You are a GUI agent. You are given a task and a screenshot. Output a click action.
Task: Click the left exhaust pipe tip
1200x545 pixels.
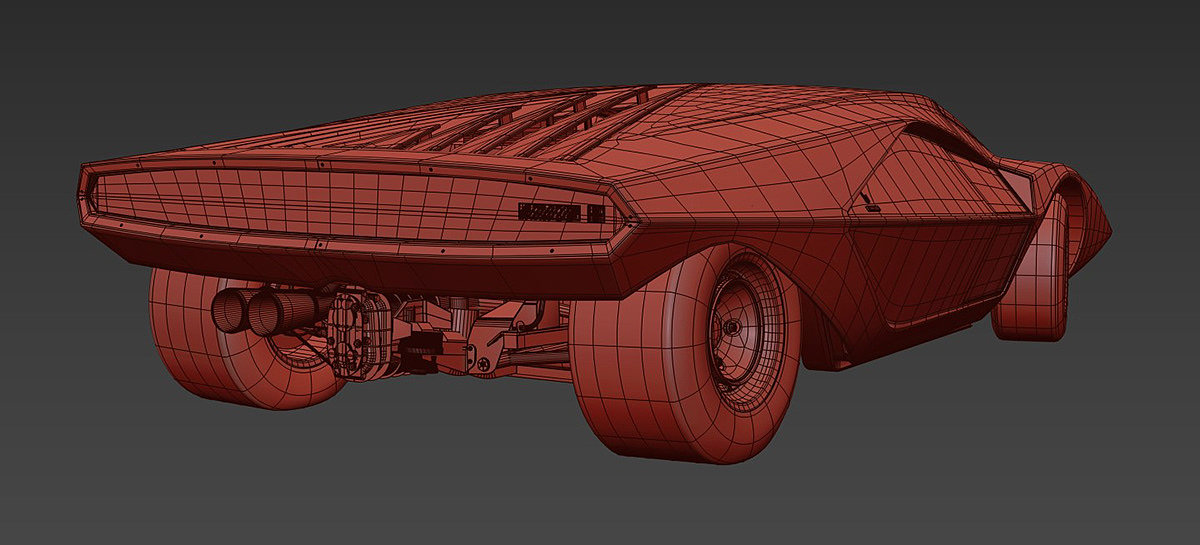pos(228,310)
